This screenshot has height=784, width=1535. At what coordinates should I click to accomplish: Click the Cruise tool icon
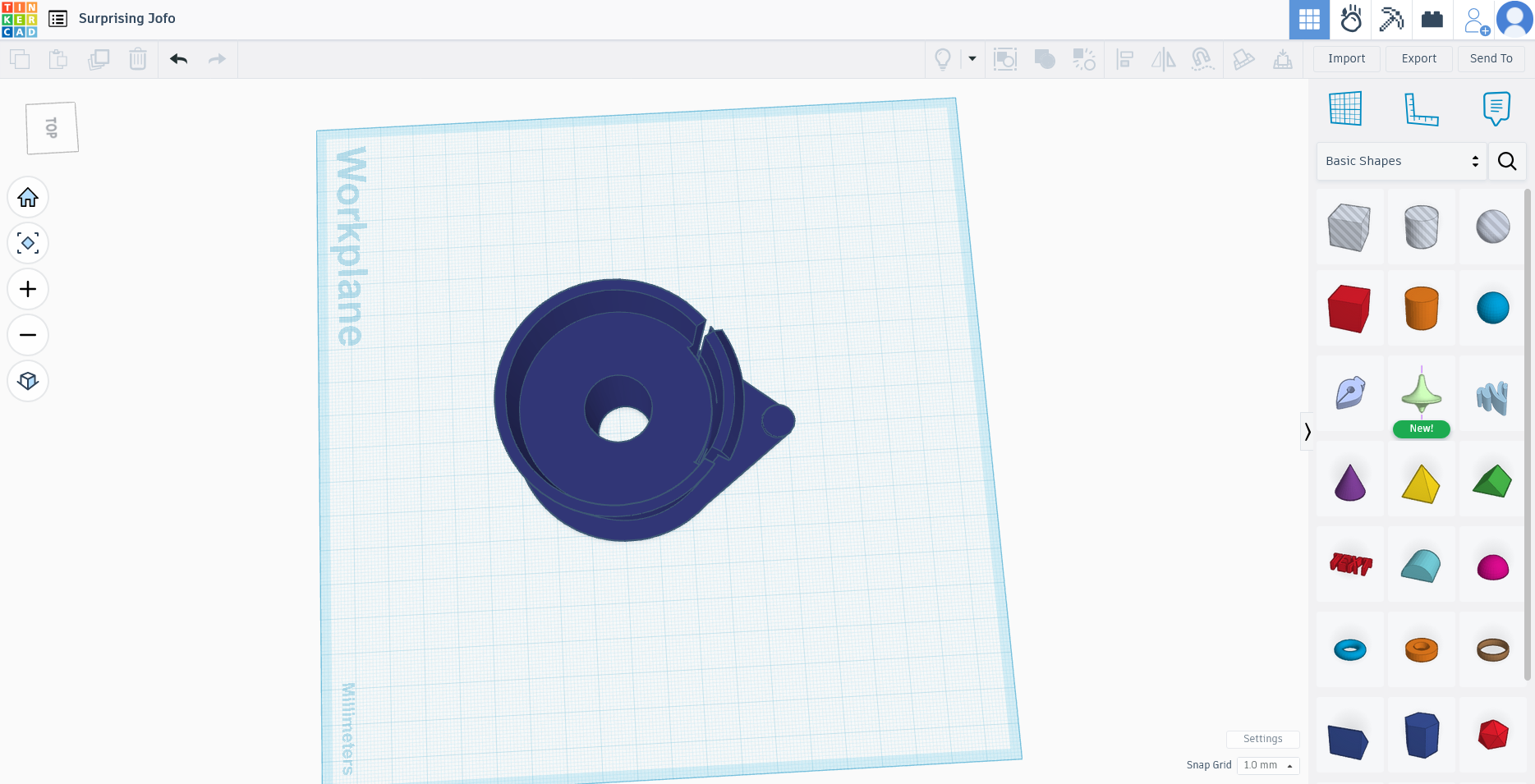click(x=1202, y=59)
